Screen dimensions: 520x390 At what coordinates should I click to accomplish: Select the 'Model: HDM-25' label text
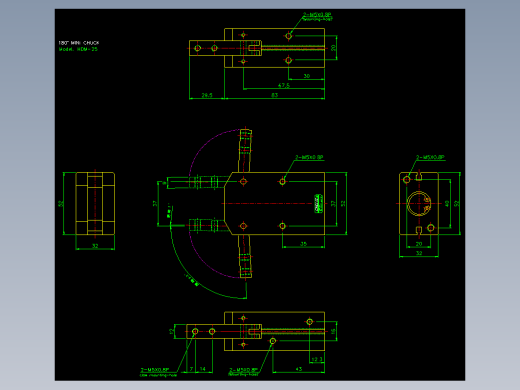78,49
